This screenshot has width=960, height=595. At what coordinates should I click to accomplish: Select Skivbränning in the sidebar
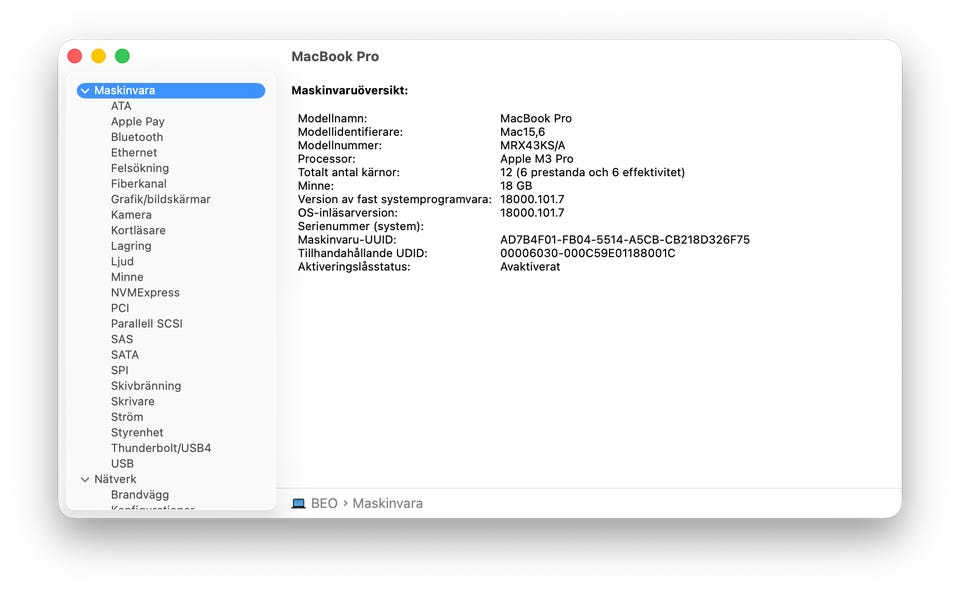pos(146,386)
